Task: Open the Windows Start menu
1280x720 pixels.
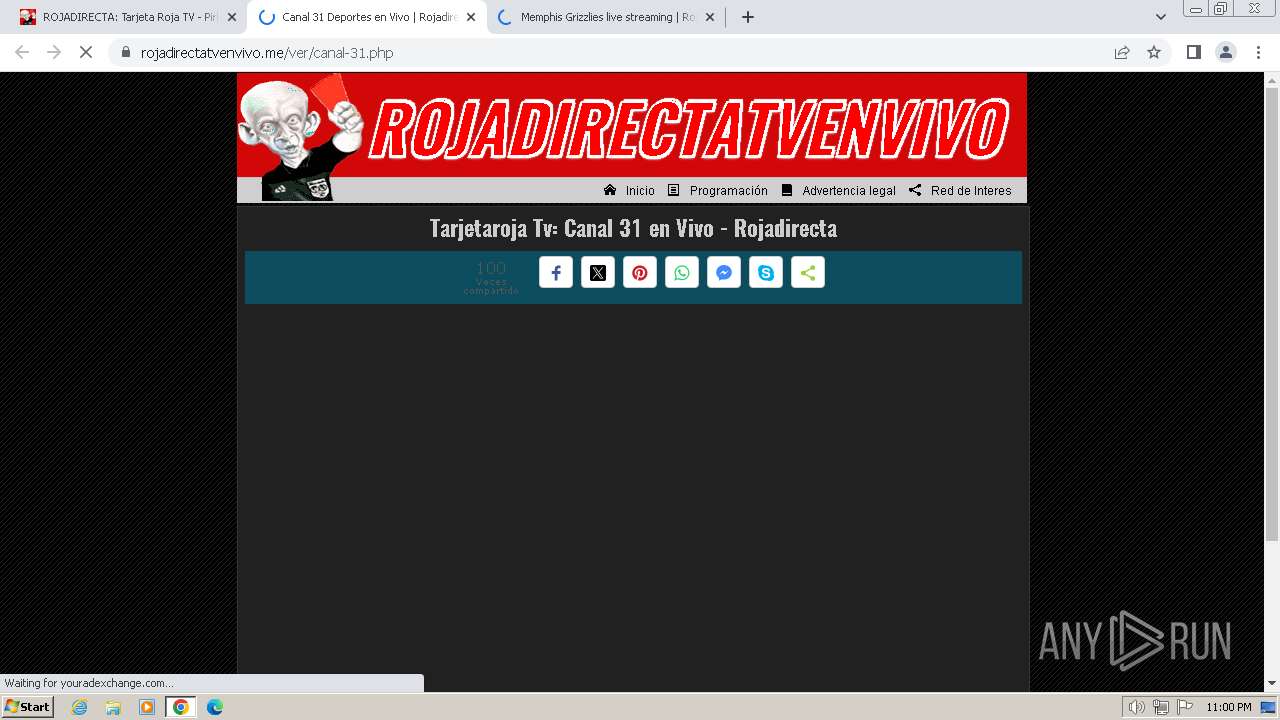Action: coord(28,707)
